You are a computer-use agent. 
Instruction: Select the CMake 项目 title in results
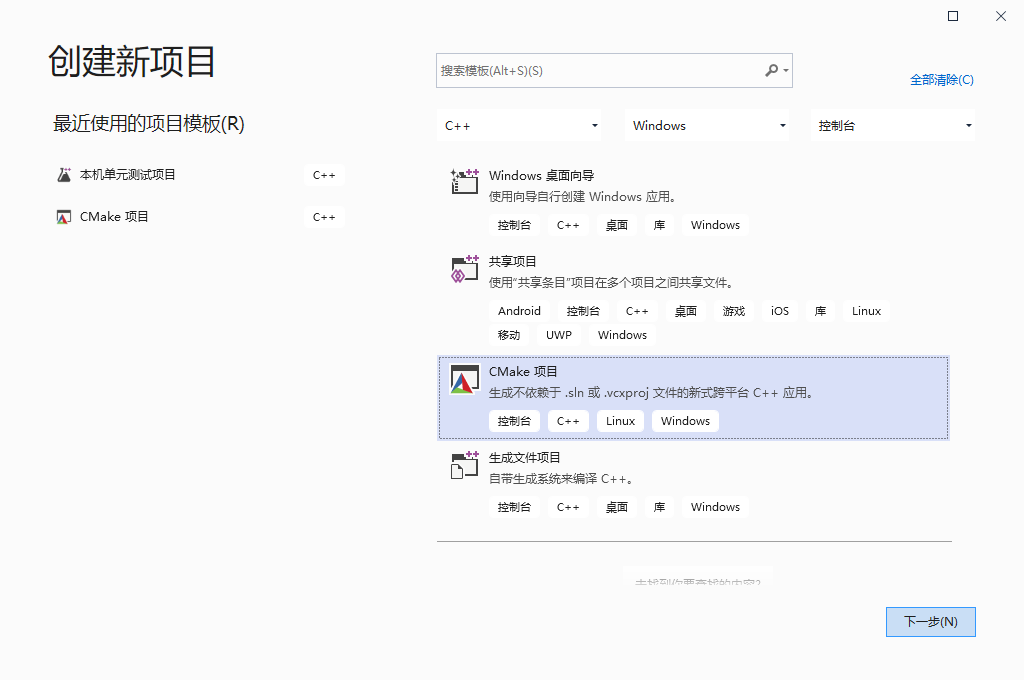click(x=523, y=372)
